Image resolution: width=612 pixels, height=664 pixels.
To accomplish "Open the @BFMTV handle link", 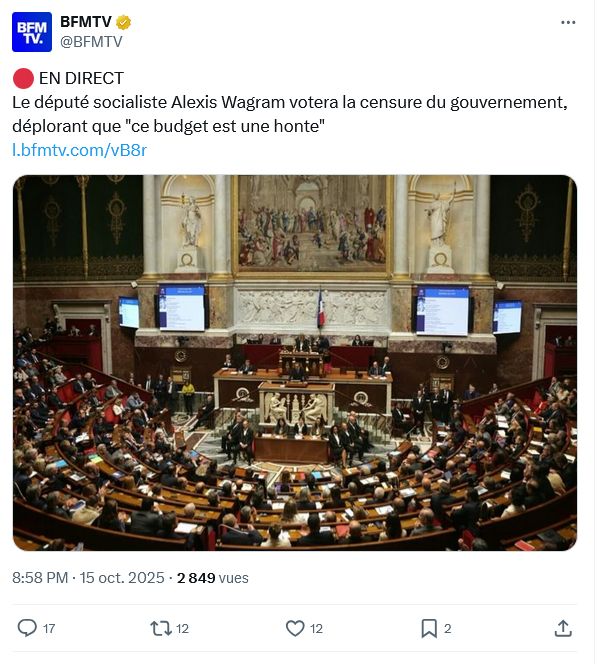I will pyautogui.click(x=91, y=42).
